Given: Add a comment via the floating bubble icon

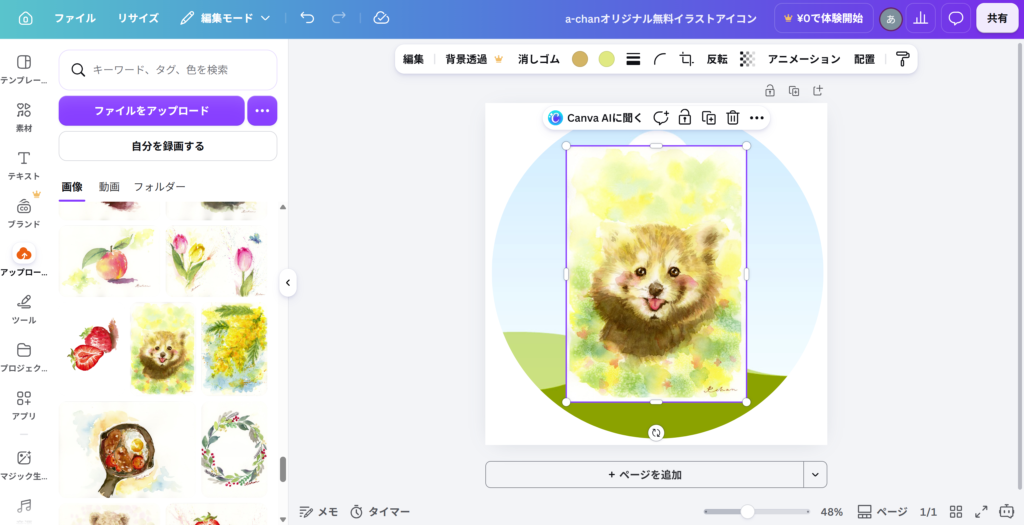Looking at the screenshot, I should tap(661, 118).
